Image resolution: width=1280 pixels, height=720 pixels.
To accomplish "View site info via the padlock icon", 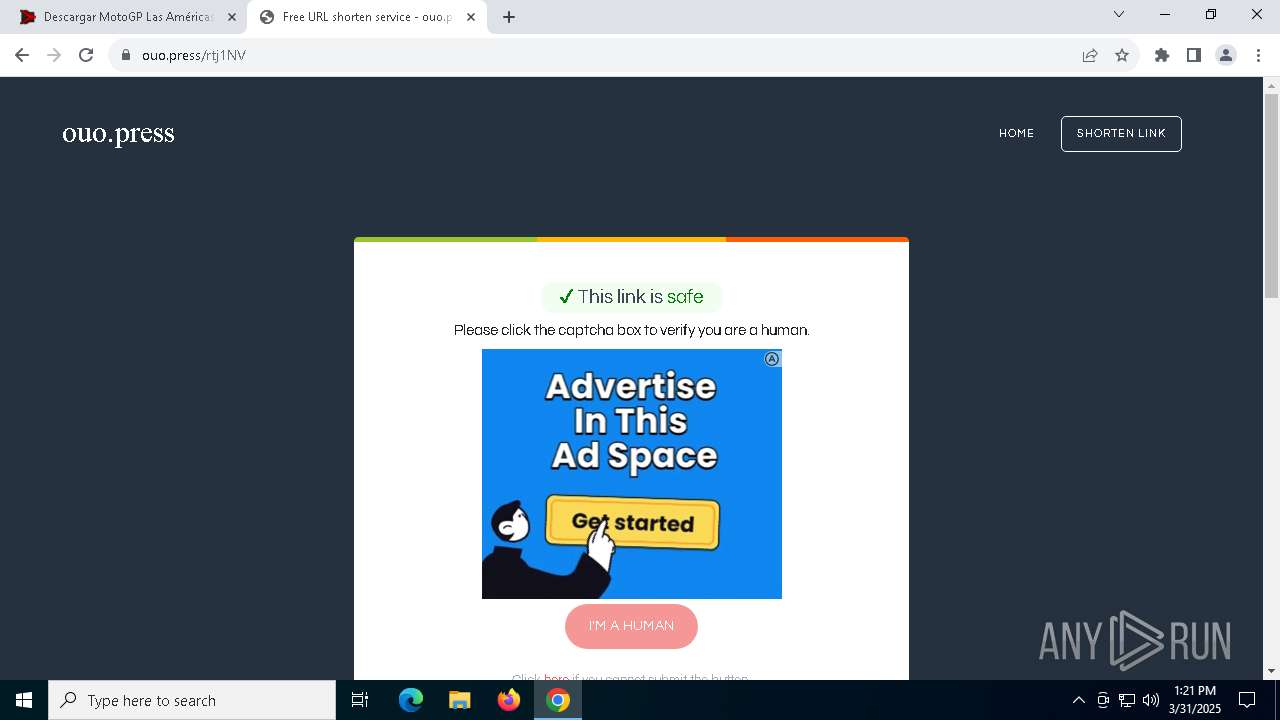I will (126, 55).
